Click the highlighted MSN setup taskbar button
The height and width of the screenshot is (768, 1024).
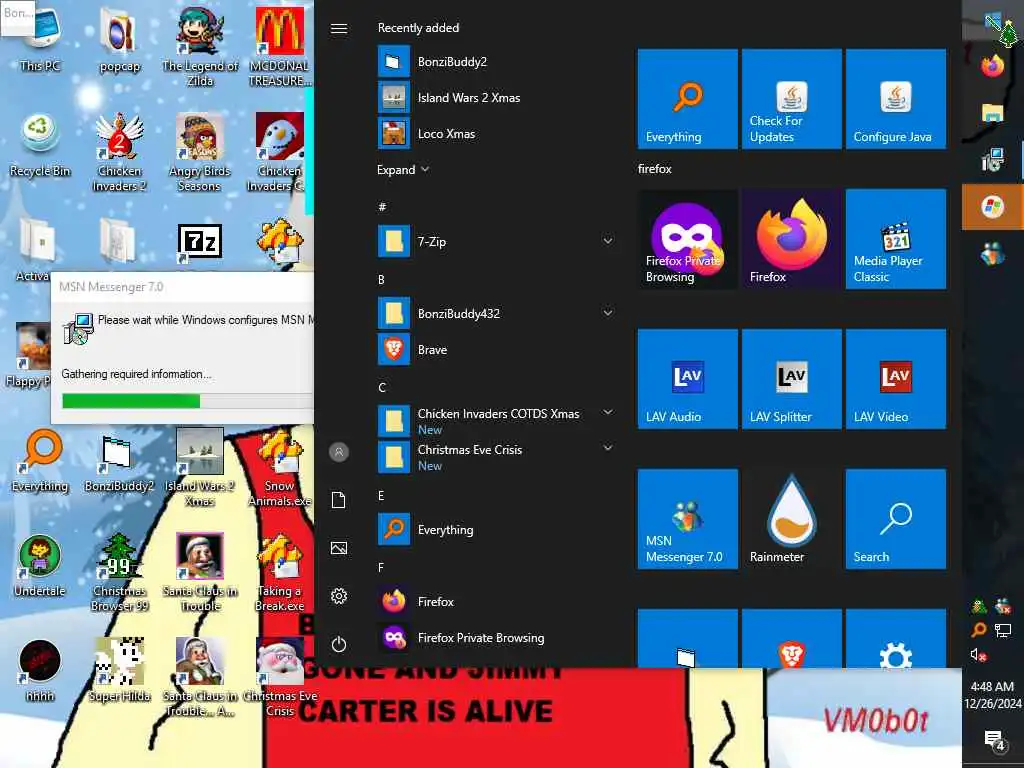pyautogui.click(x=993, y=207)
